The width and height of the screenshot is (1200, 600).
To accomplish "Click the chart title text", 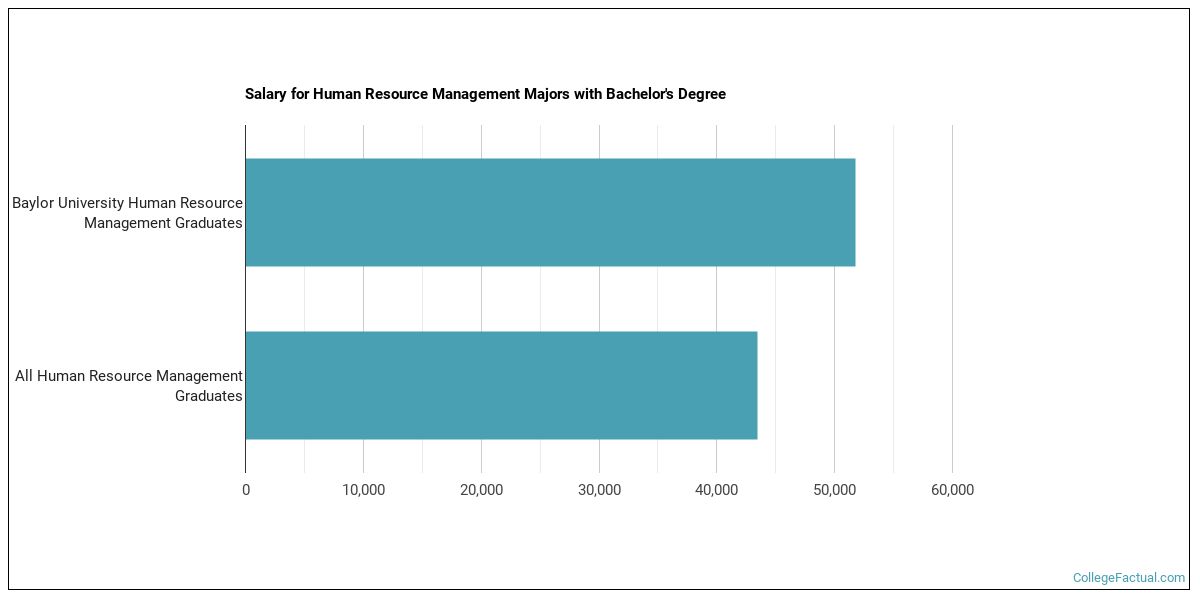I will (x=485, y=93).
